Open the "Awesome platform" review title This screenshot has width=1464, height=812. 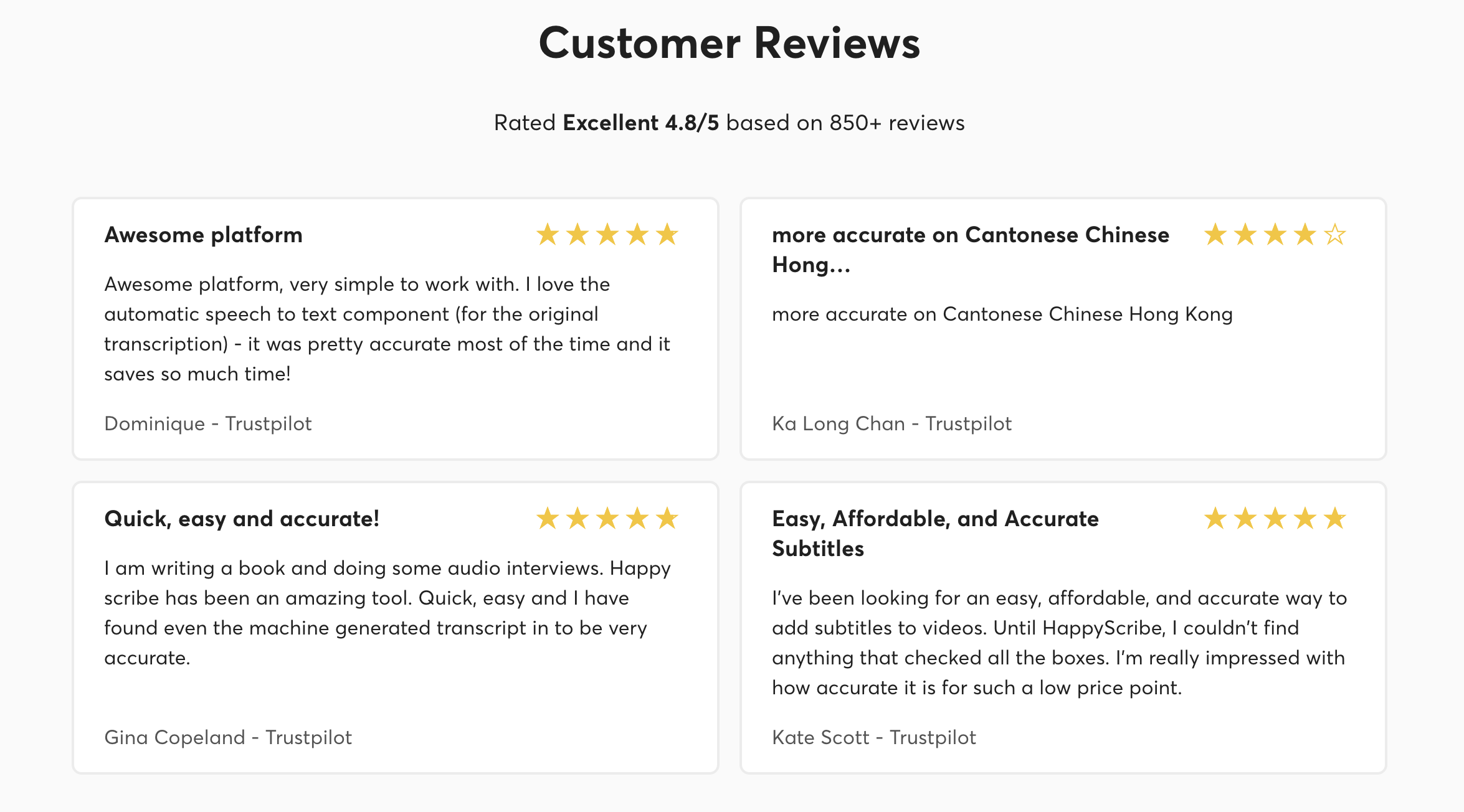click(x=203, y=235)
